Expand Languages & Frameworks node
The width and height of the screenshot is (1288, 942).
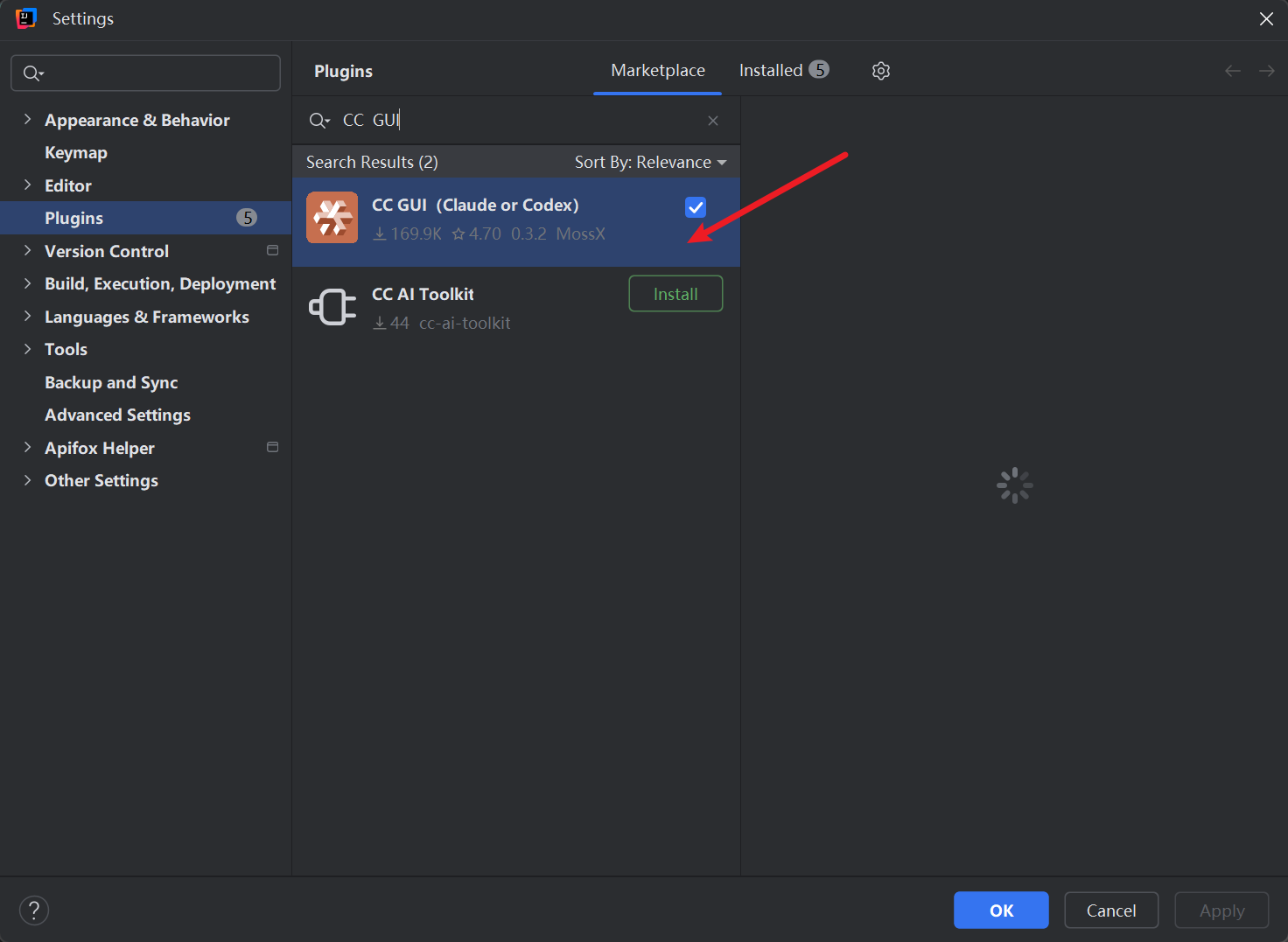click(x=27, y=317)
